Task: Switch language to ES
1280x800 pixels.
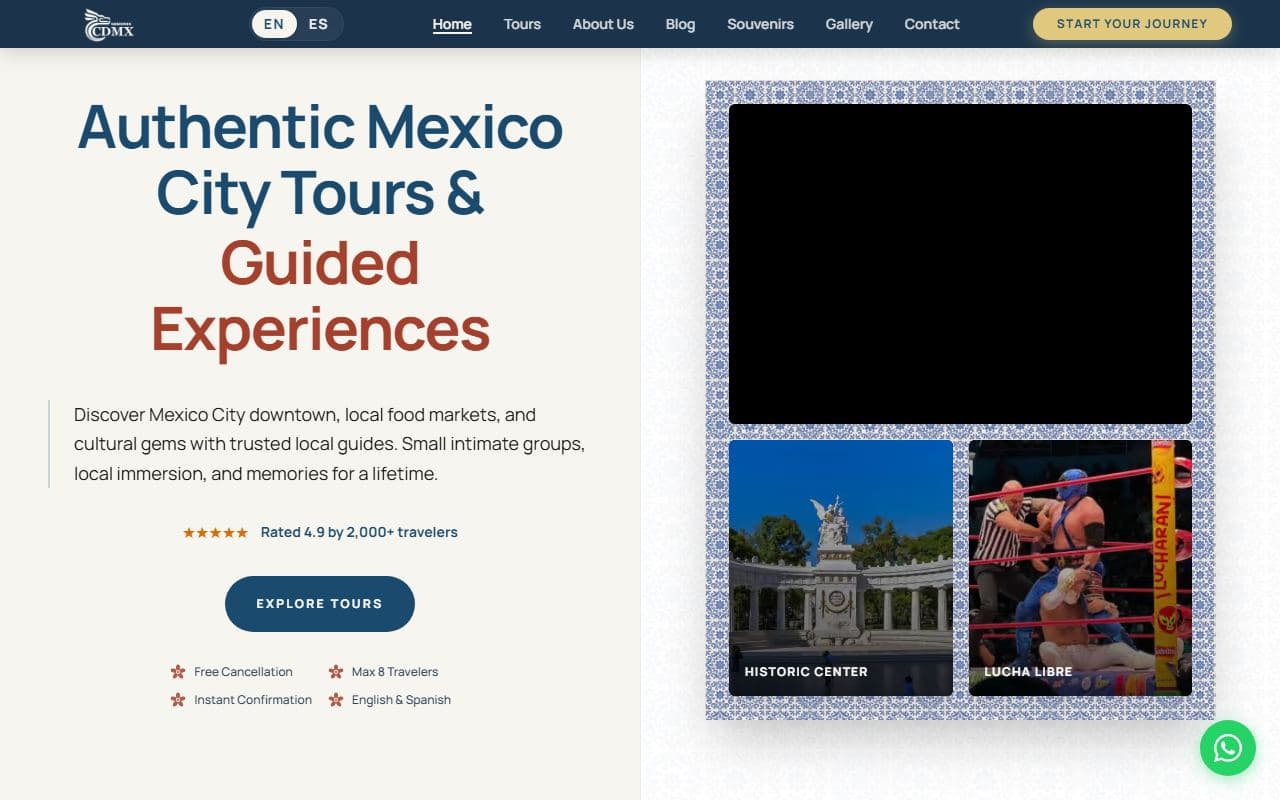Action: point(318,24)
